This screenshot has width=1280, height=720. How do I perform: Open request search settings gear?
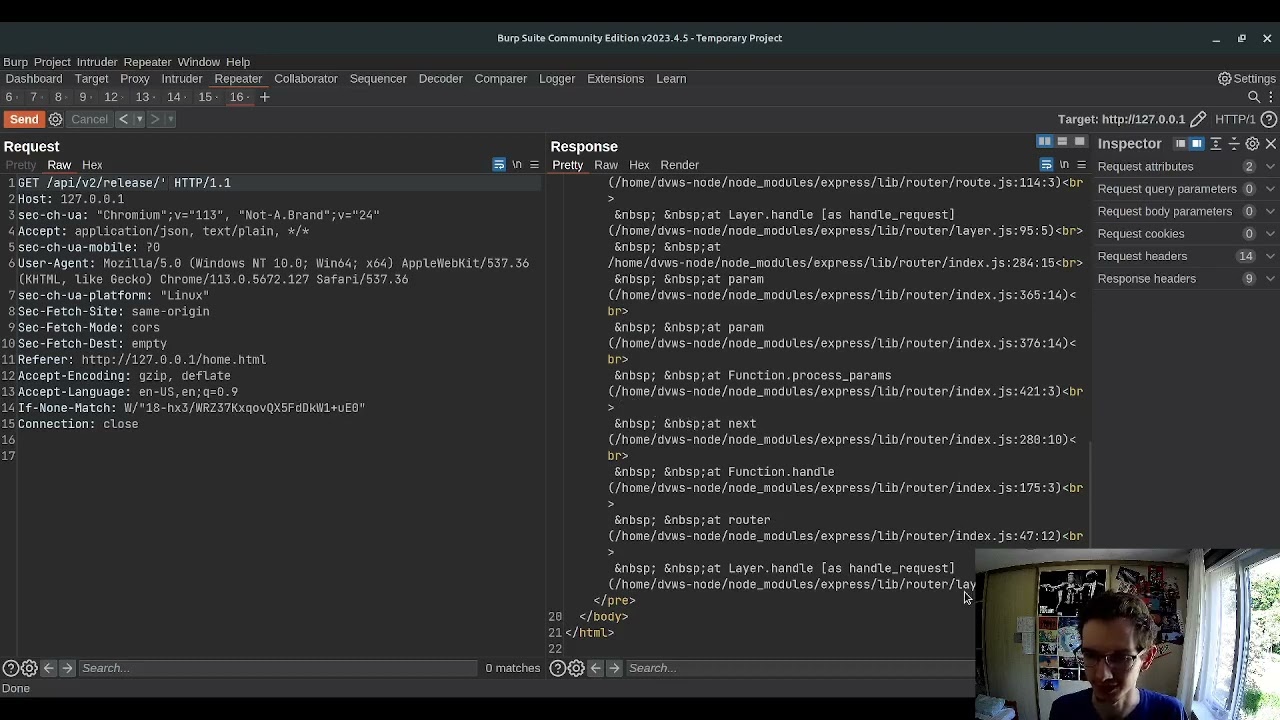click(29, 668)
